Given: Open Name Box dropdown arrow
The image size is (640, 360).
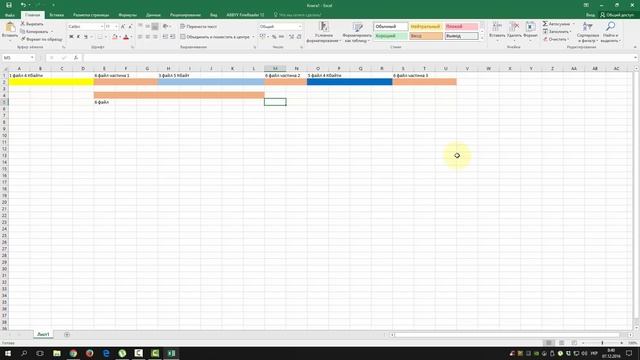Looking at the screenshot, I should click(x=32, y=58).
